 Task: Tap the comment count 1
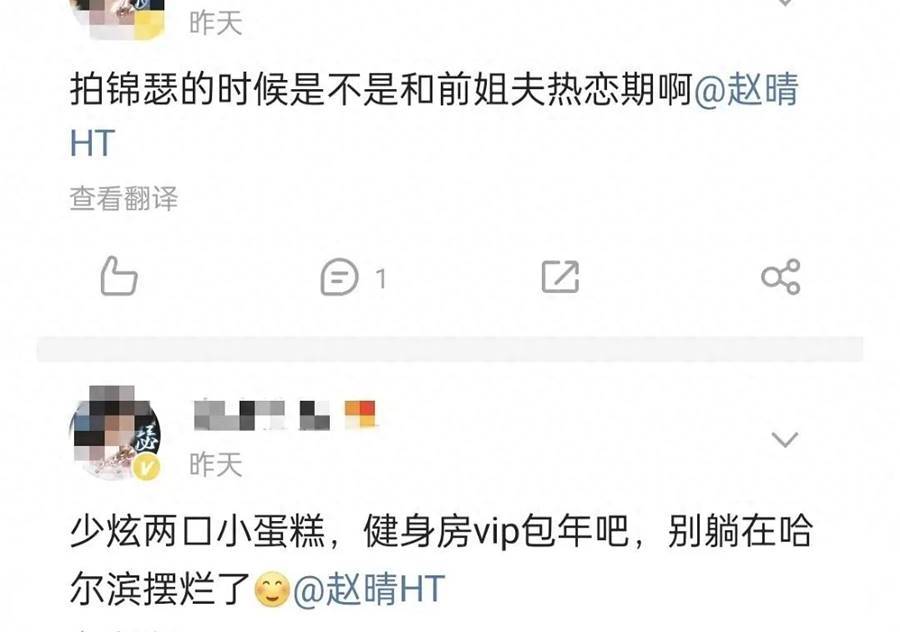[381, 279]
